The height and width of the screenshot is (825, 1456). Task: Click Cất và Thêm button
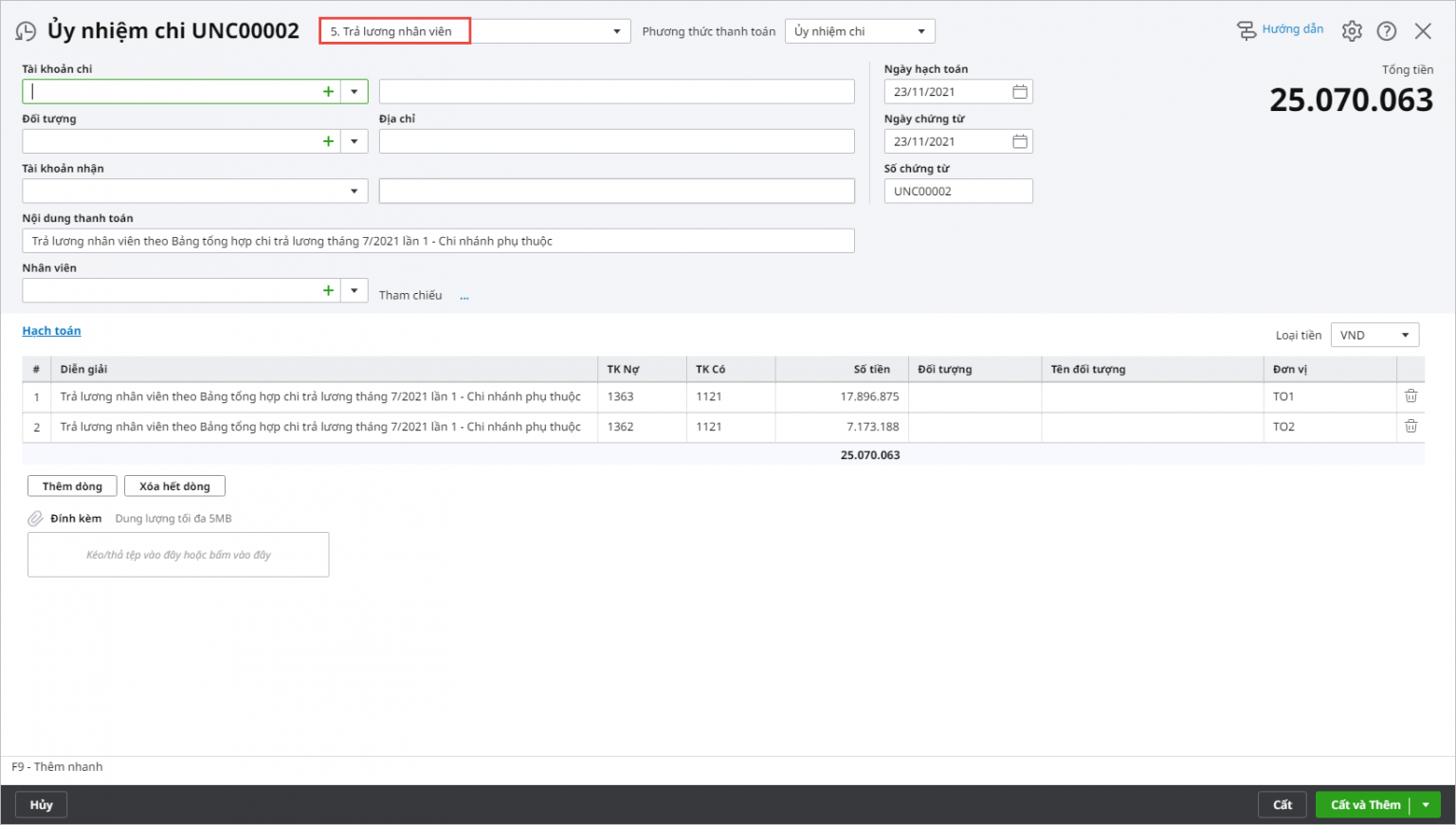[x=1365, y=805]
